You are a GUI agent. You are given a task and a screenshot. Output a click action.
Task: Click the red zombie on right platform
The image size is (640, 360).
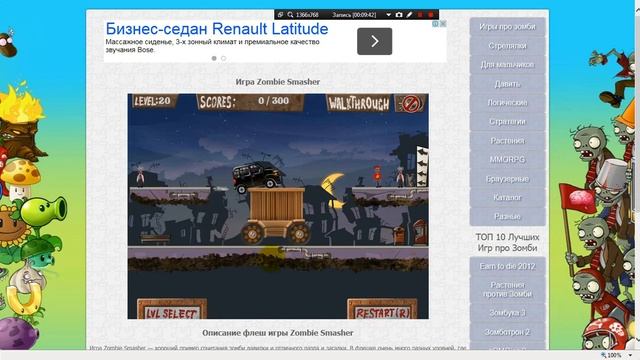click(378, 176)
